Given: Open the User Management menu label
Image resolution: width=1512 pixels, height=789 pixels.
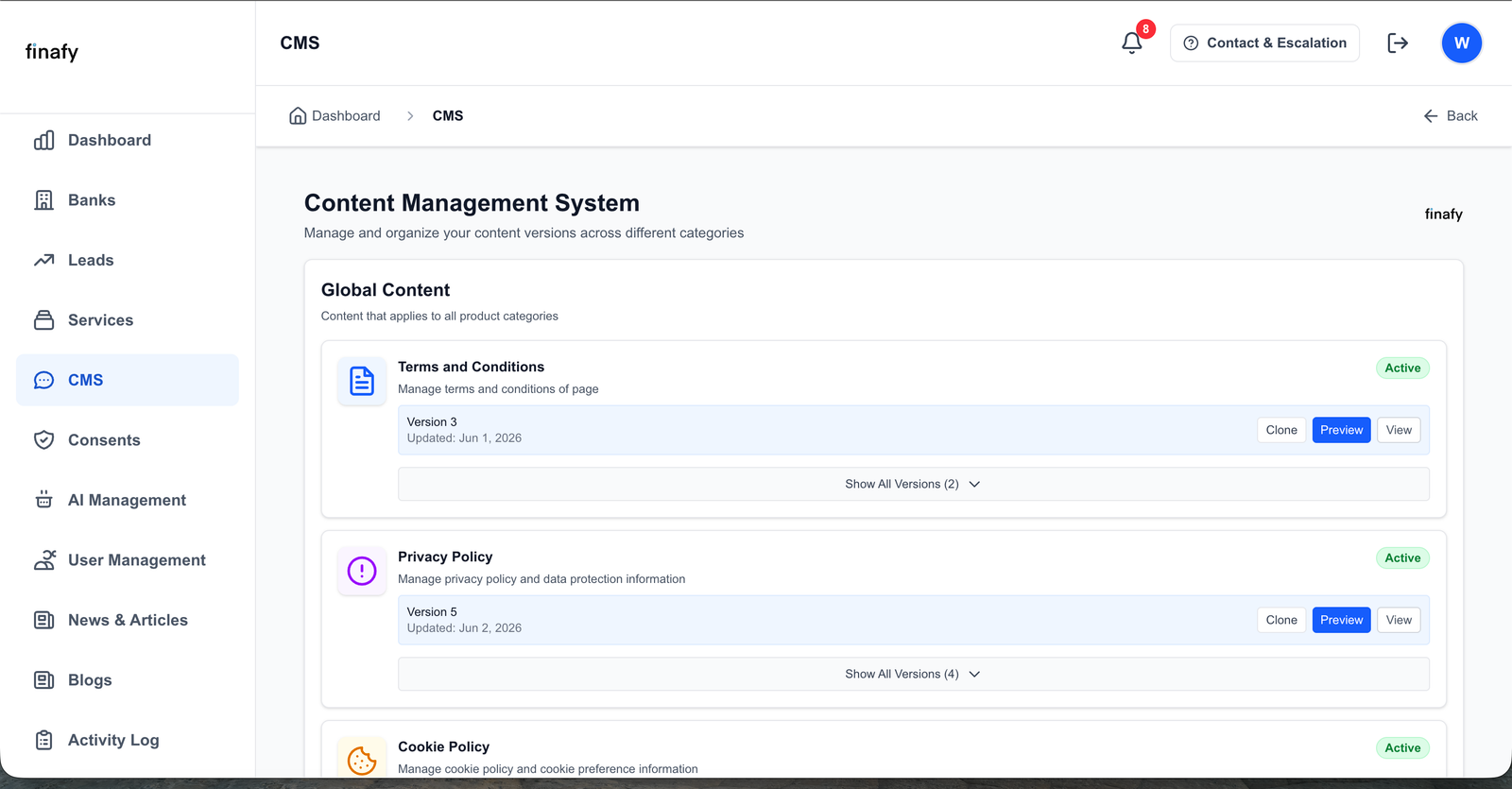Looking at the screenshot, I should click(x=137, y=560).
